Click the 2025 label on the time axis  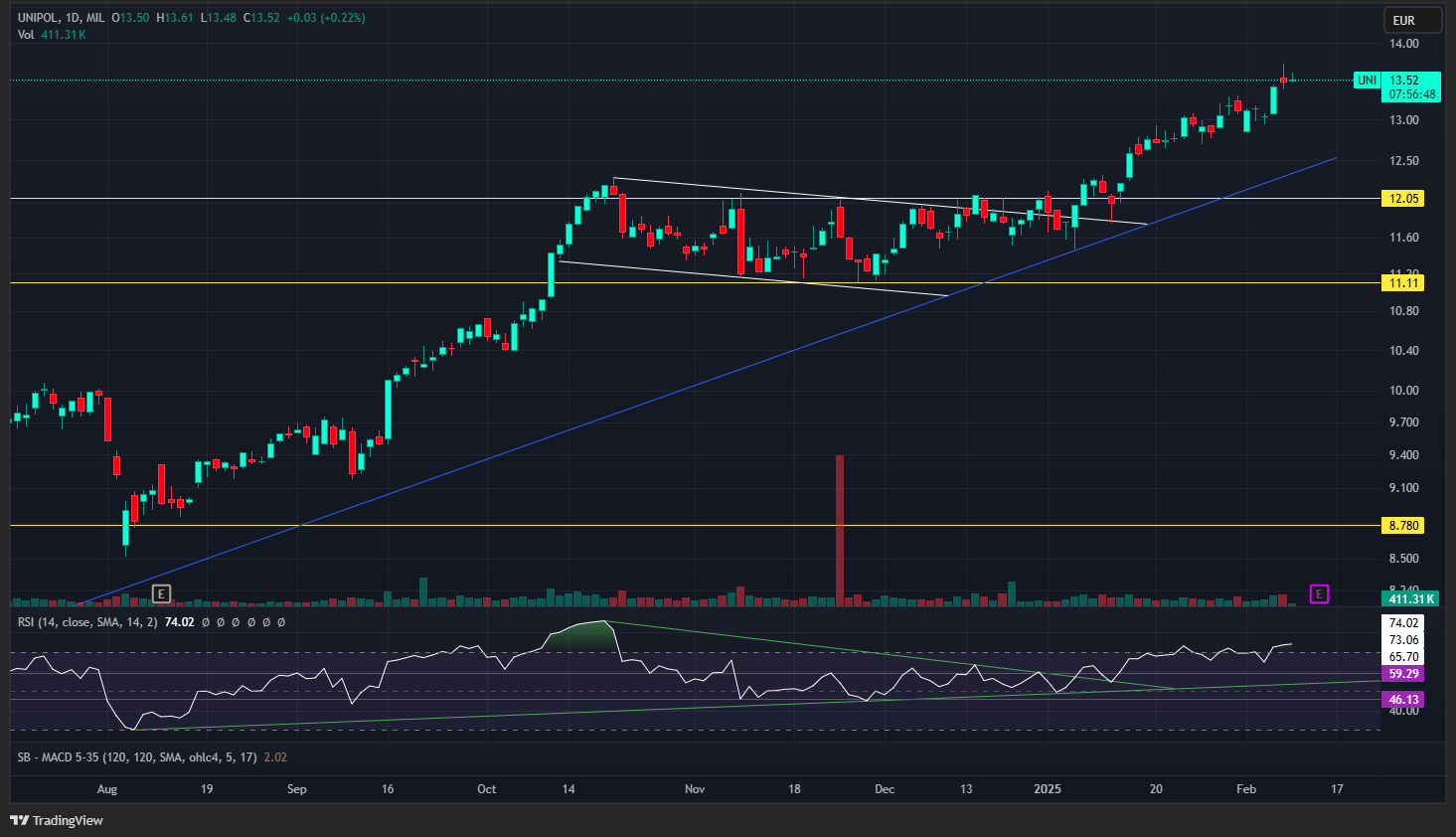[x=1048, y=789]
